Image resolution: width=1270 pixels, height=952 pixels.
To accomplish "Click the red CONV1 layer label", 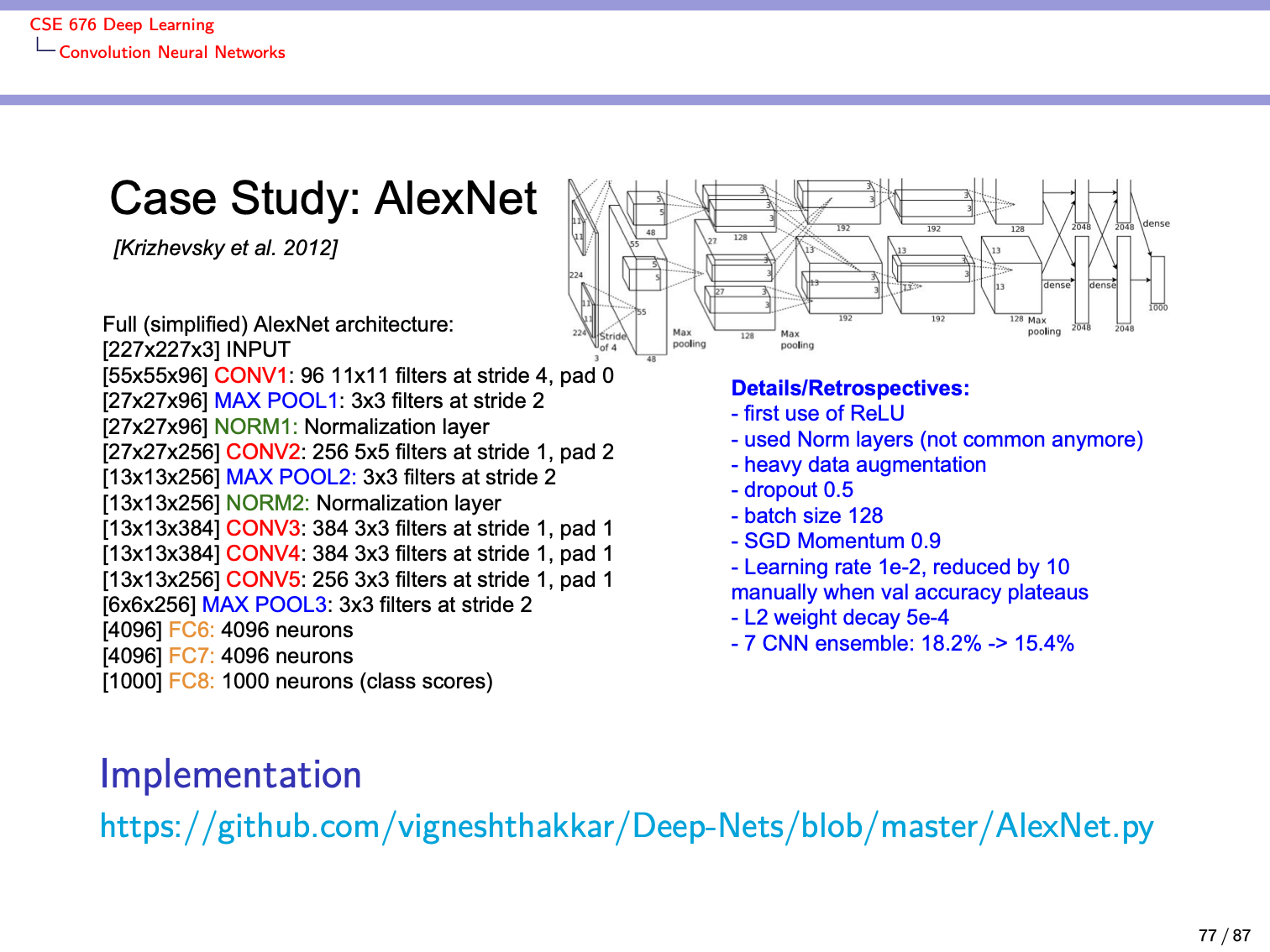I will (x=251, y=375).
